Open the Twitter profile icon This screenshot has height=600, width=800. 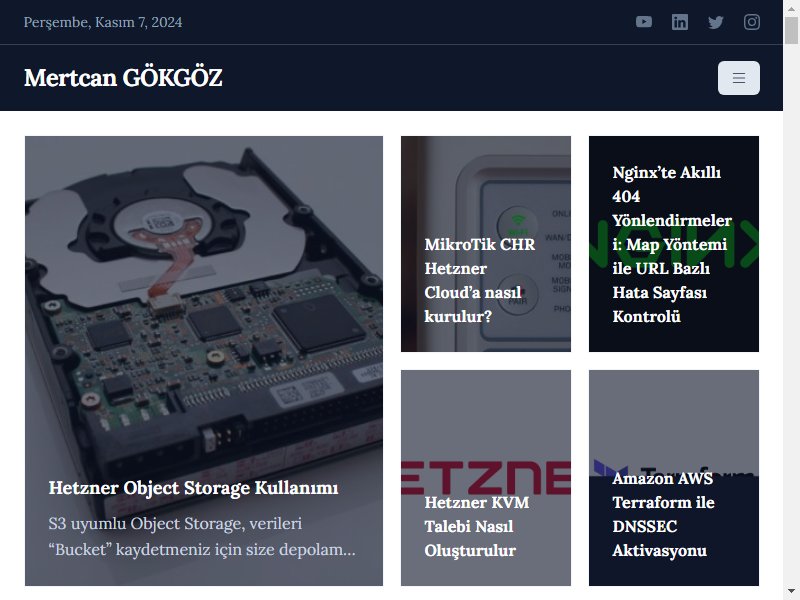coord(715,22)
